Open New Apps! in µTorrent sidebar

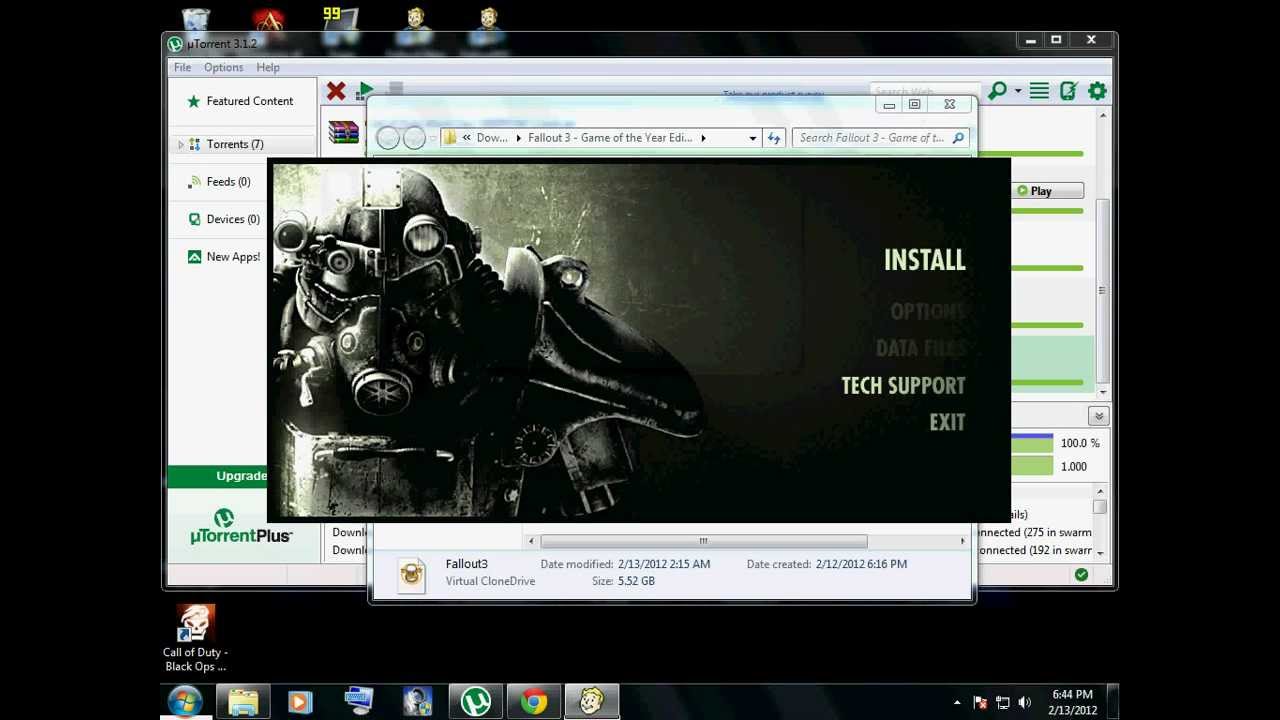(x=224, y=257)
